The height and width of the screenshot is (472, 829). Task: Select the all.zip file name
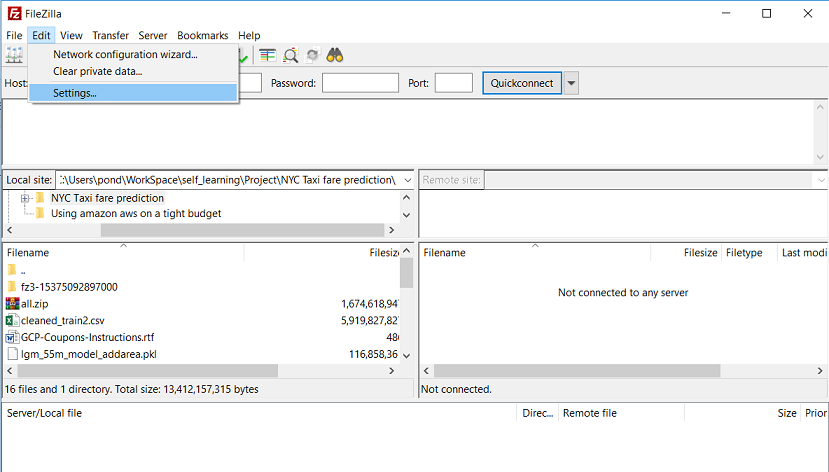(35, 304)
